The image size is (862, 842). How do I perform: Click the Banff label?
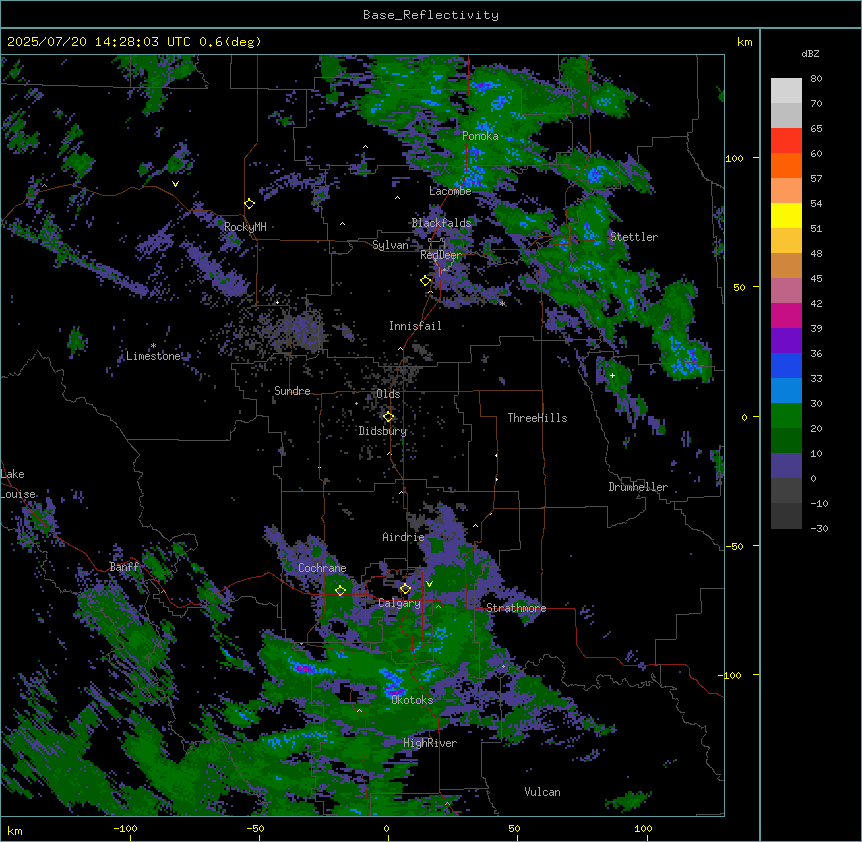124,567
